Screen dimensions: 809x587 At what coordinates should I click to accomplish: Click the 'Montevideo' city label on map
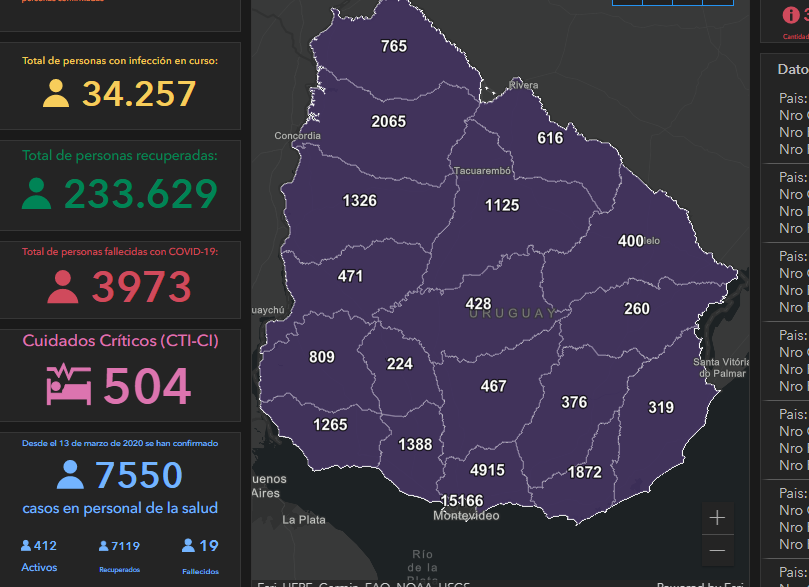tap(466, 516)
